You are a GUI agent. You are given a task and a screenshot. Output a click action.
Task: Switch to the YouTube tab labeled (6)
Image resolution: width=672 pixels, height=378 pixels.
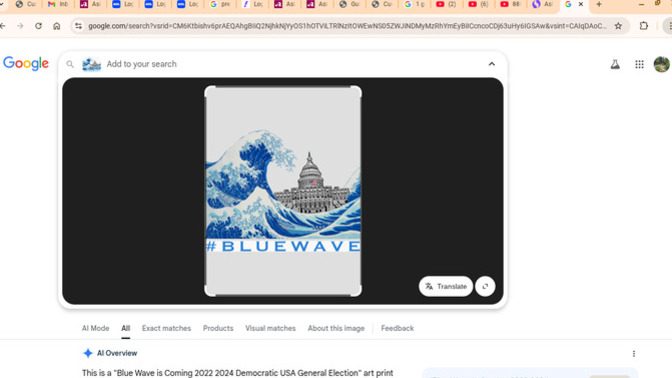point(478,4)
